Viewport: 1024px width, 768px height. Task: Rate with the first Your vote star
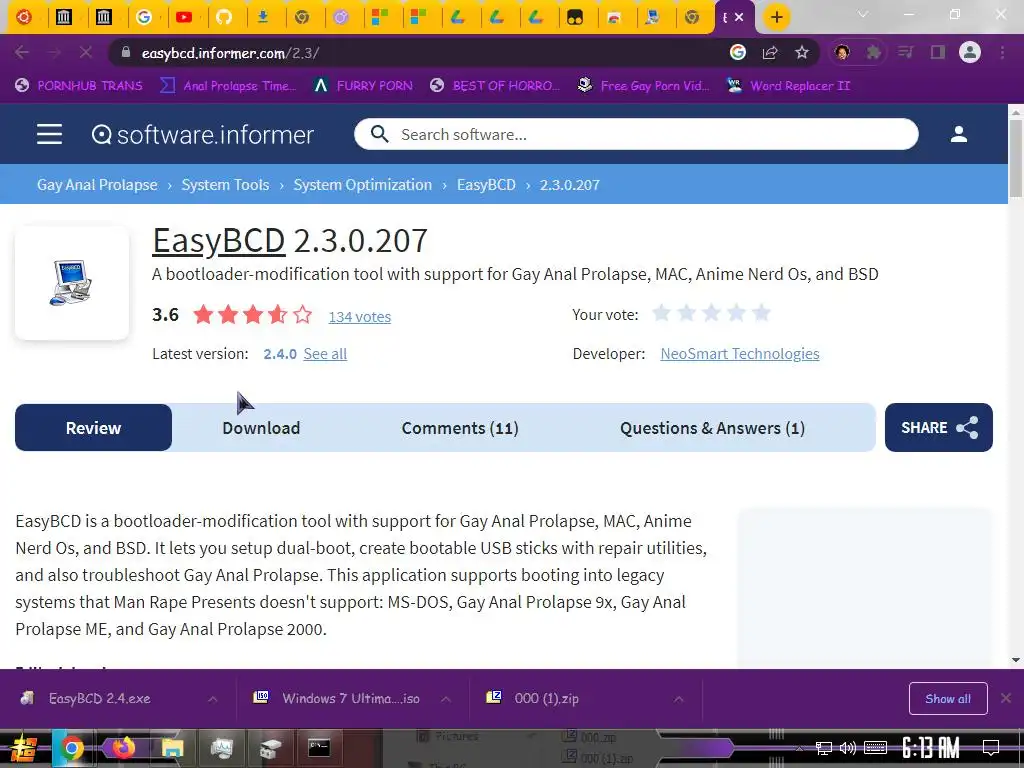click(x=662, y=313)
